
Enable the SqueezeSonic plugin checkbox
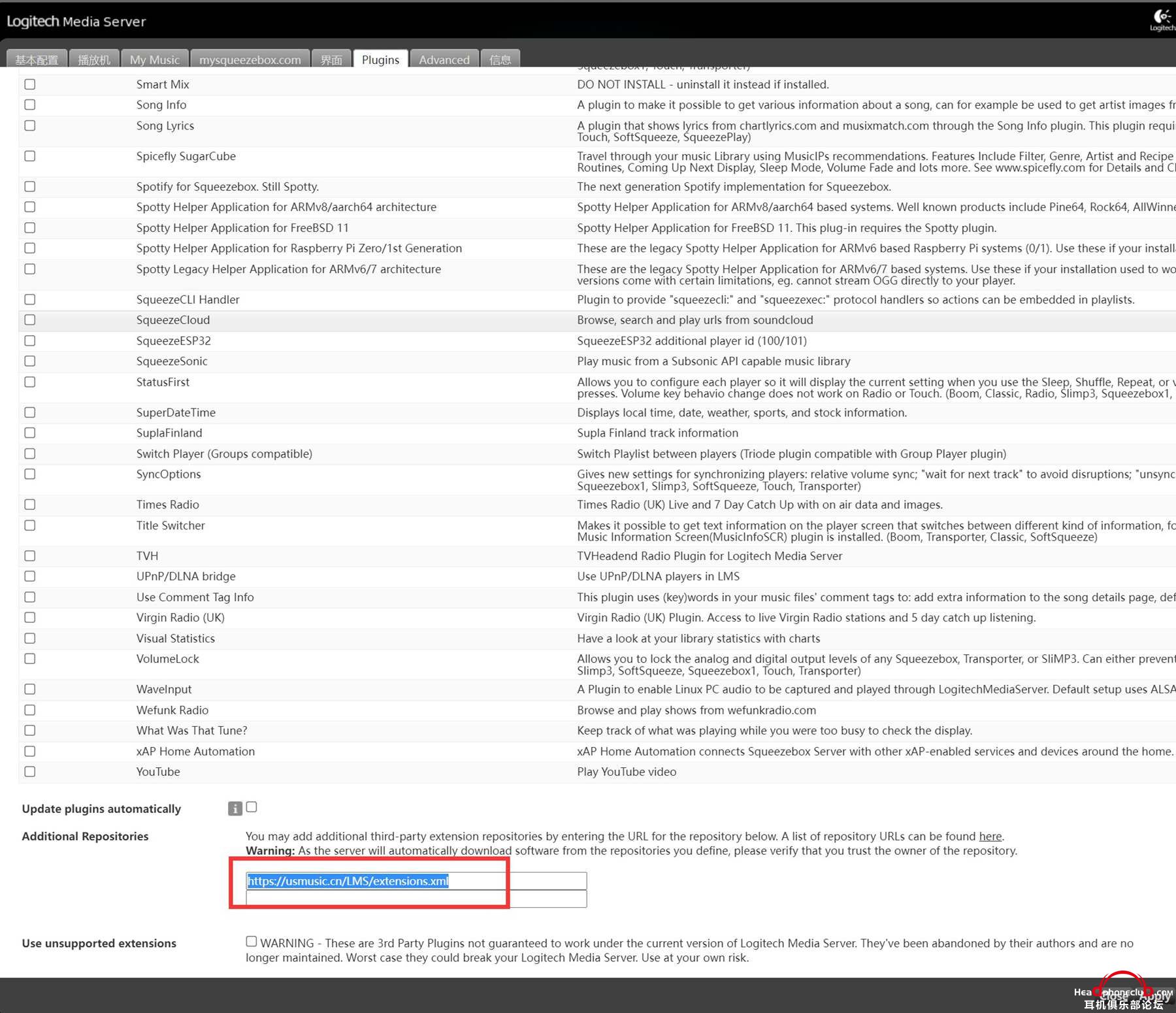(30, 361)
